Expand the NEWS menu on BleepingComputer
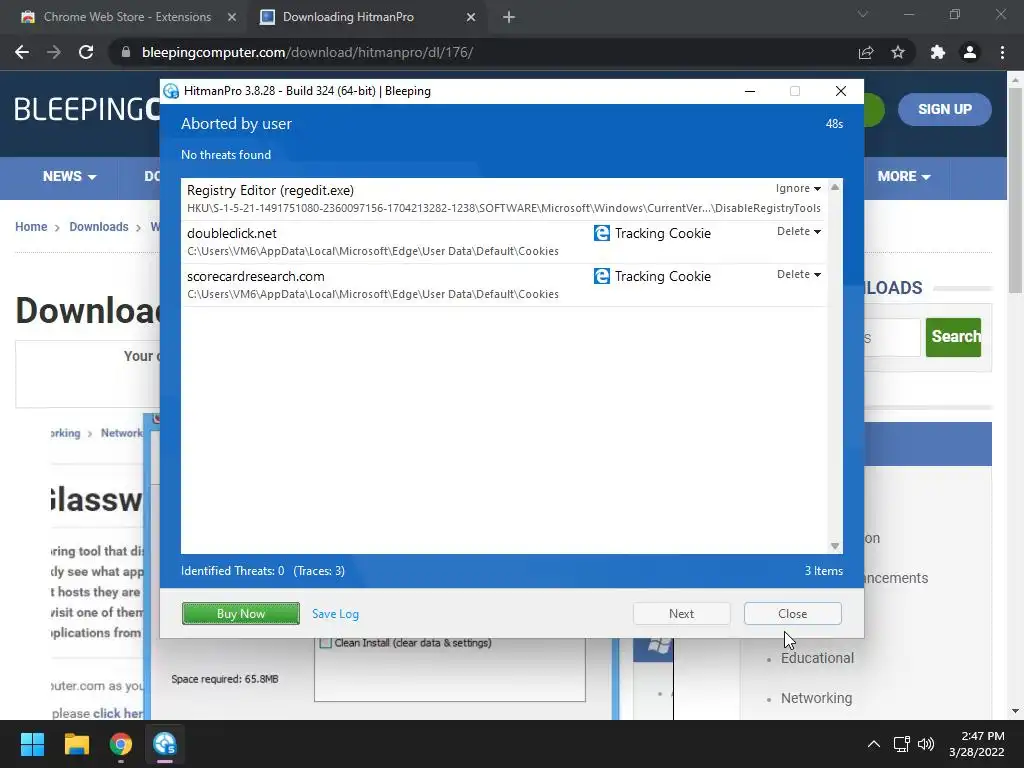 (69, 176)
